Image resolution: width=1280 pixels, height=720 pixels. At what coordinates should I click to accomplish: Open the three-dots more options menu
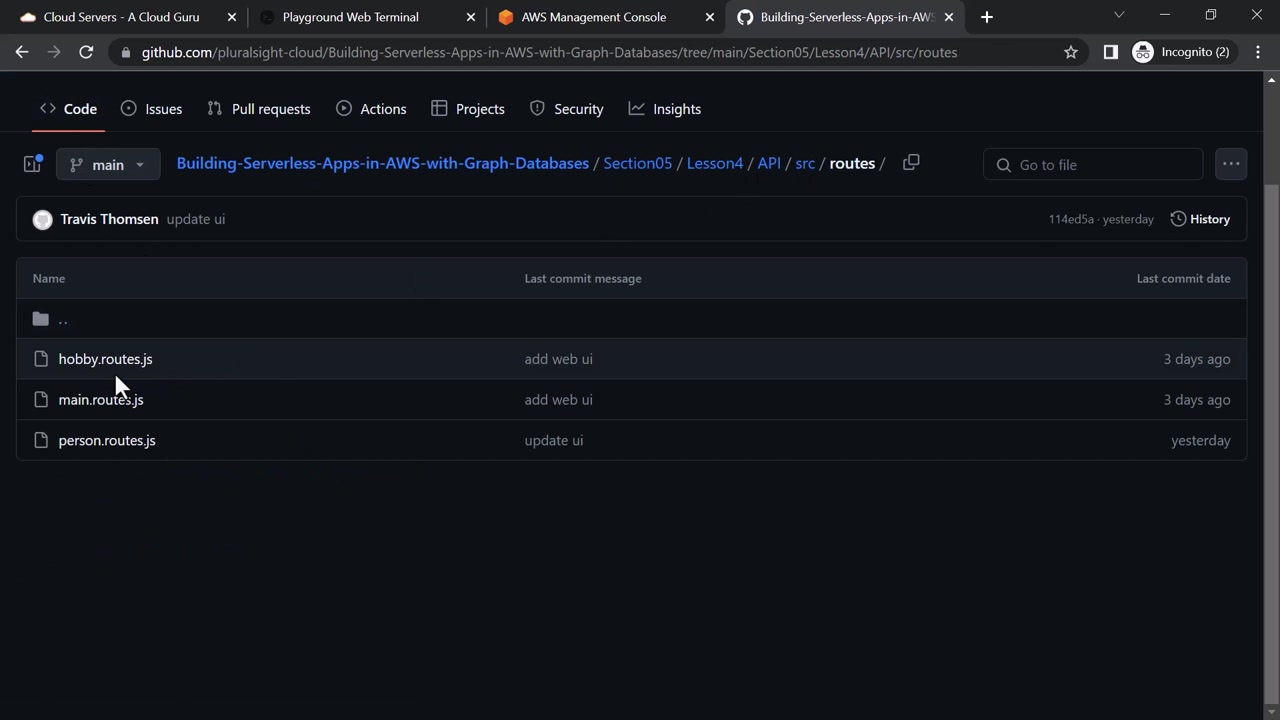pyautogui.click(x=1230, y=164)
